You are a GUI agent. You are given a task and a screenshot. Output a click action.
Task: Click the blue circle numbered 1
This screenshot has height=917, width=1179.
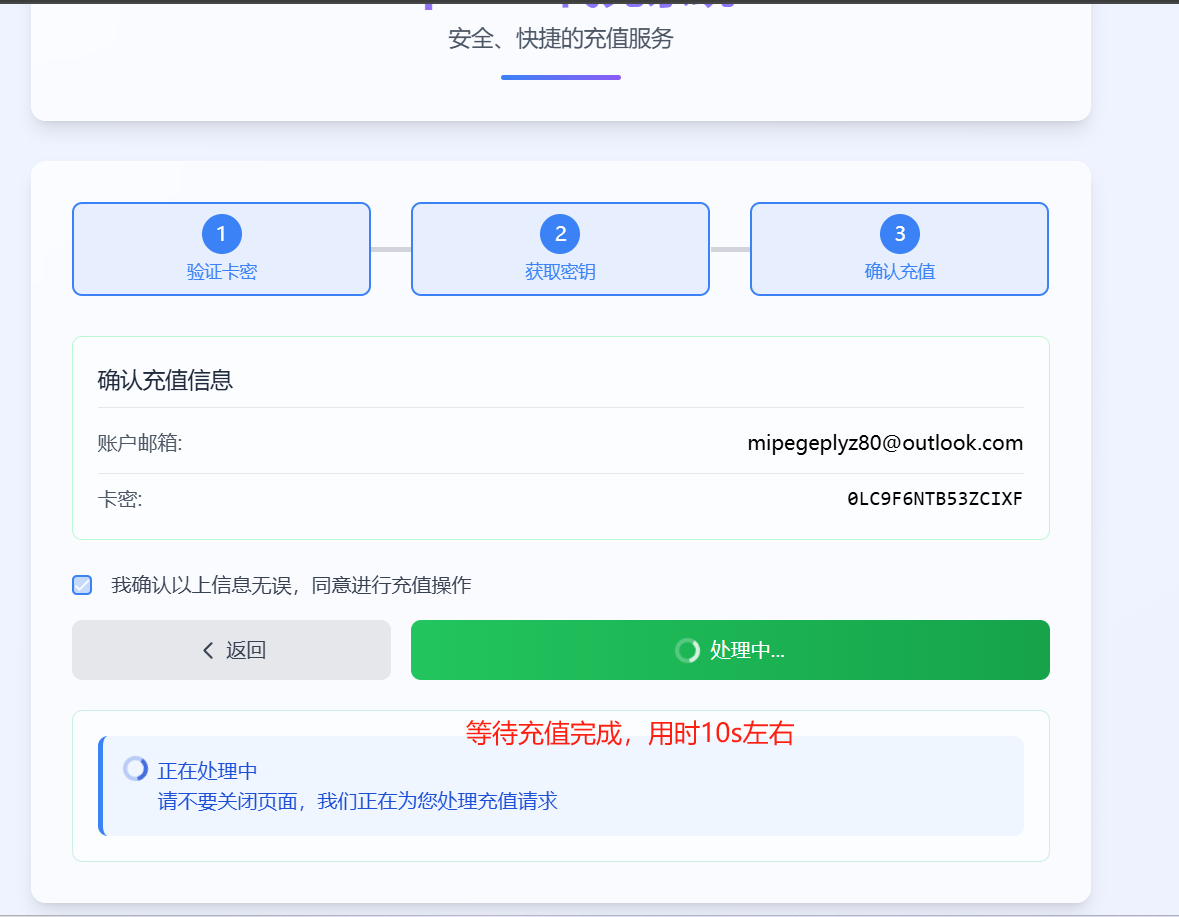pos(222,234)
